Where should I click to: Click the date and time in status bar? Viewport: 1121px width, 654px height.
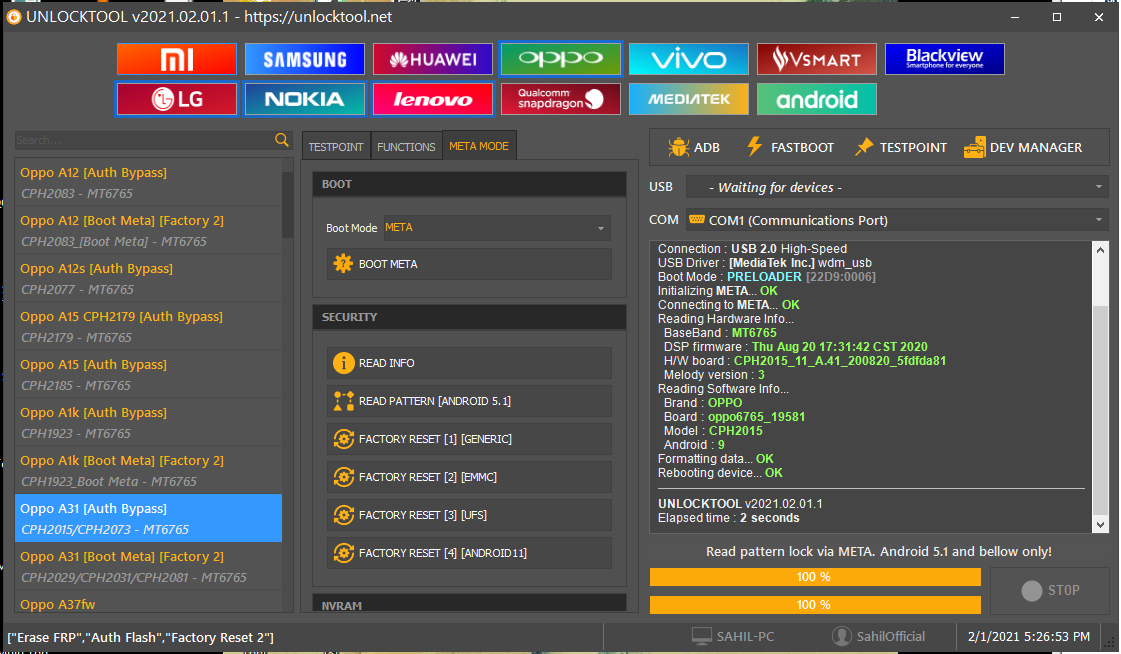[1029, 636]
